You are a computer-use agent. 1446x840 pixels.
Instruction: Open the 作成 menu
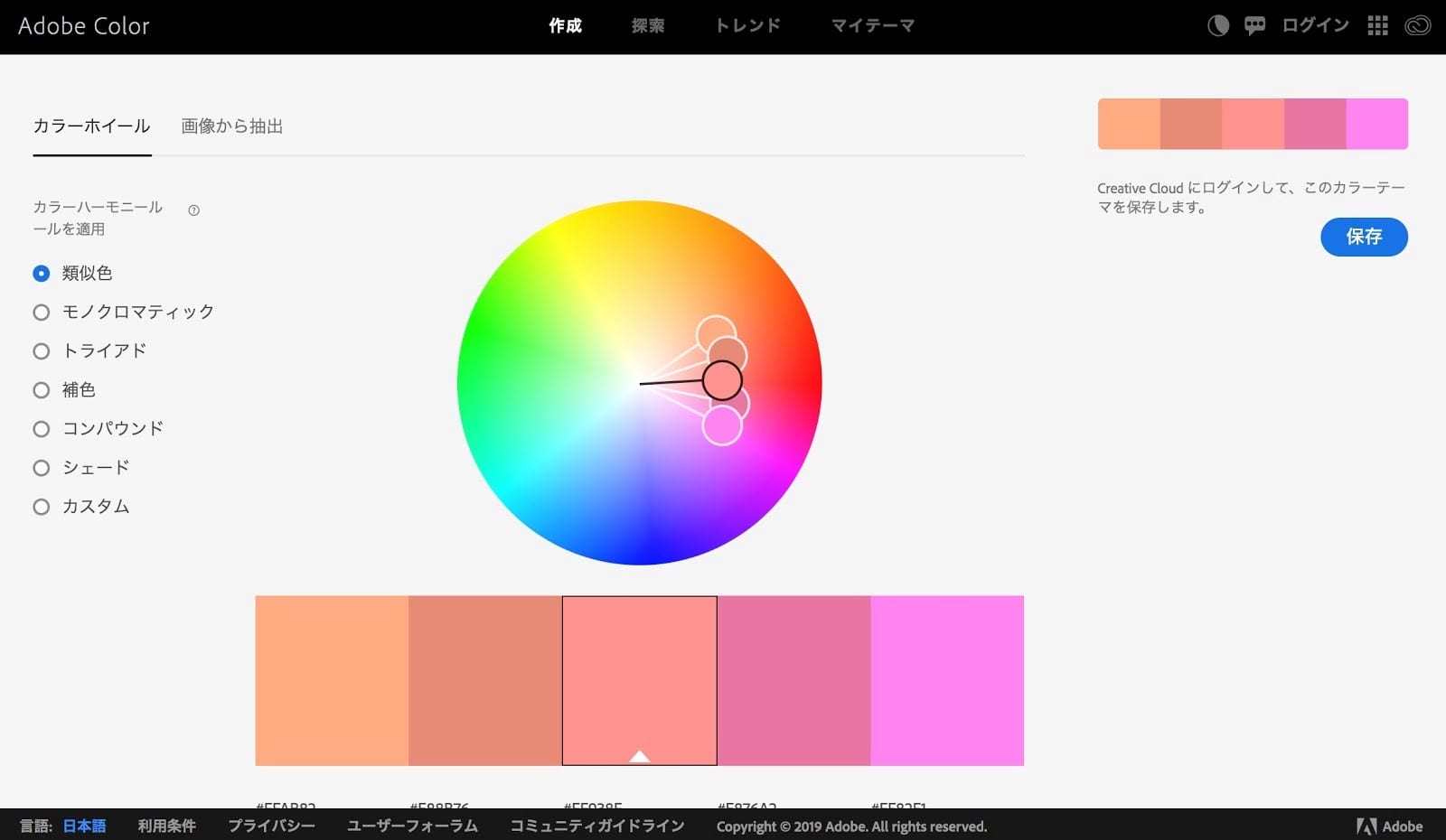click(x=566, y=26)
